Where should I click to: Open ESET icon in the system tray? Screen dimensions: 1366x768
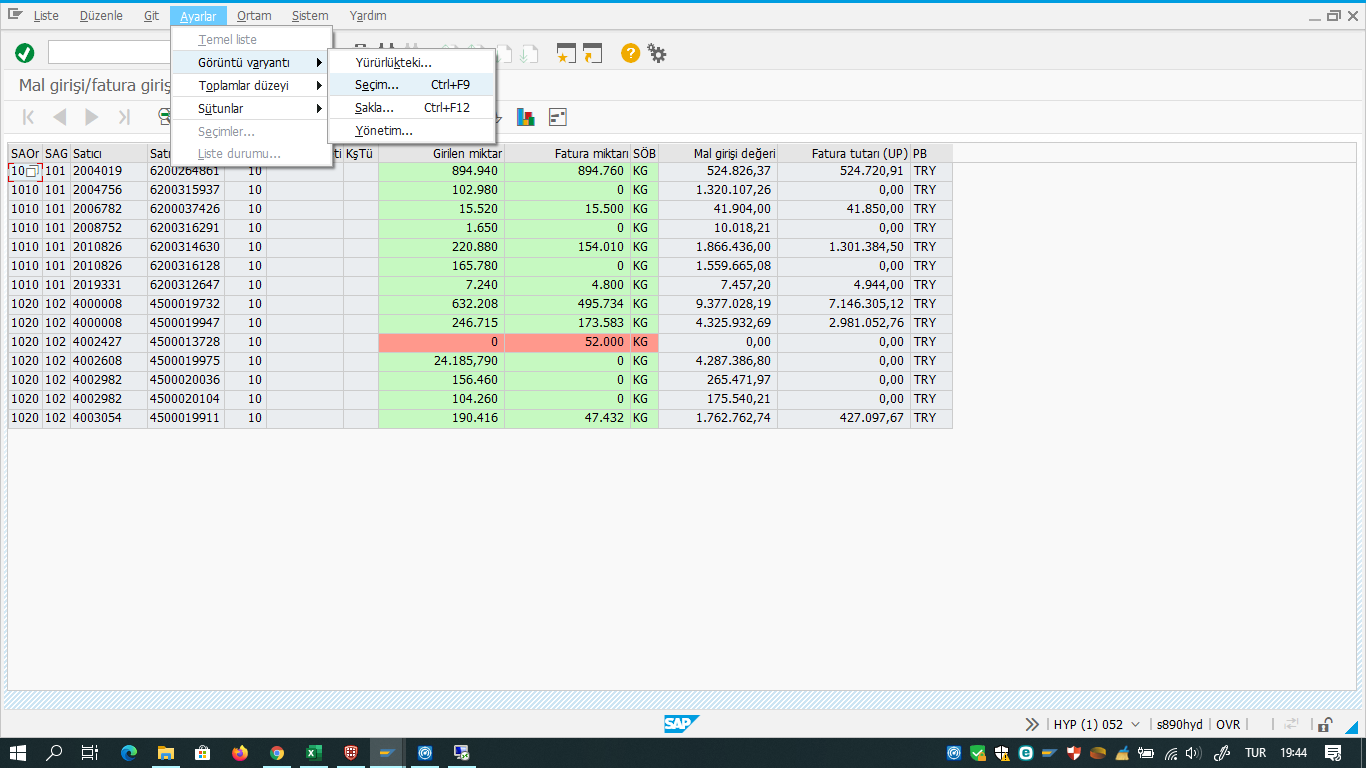coord(1026,753)
